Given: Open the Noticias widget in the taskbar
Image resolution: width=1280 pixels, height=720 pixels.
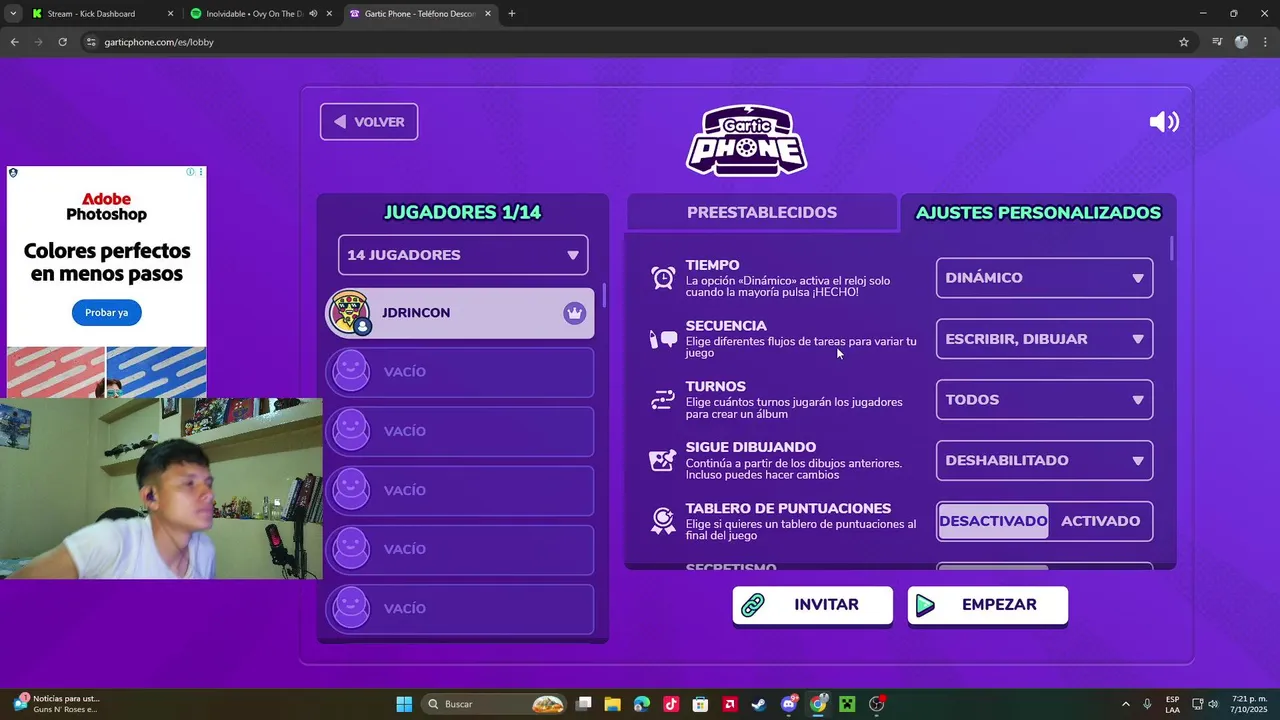Looking at the screenshot, I should (55, 704).
